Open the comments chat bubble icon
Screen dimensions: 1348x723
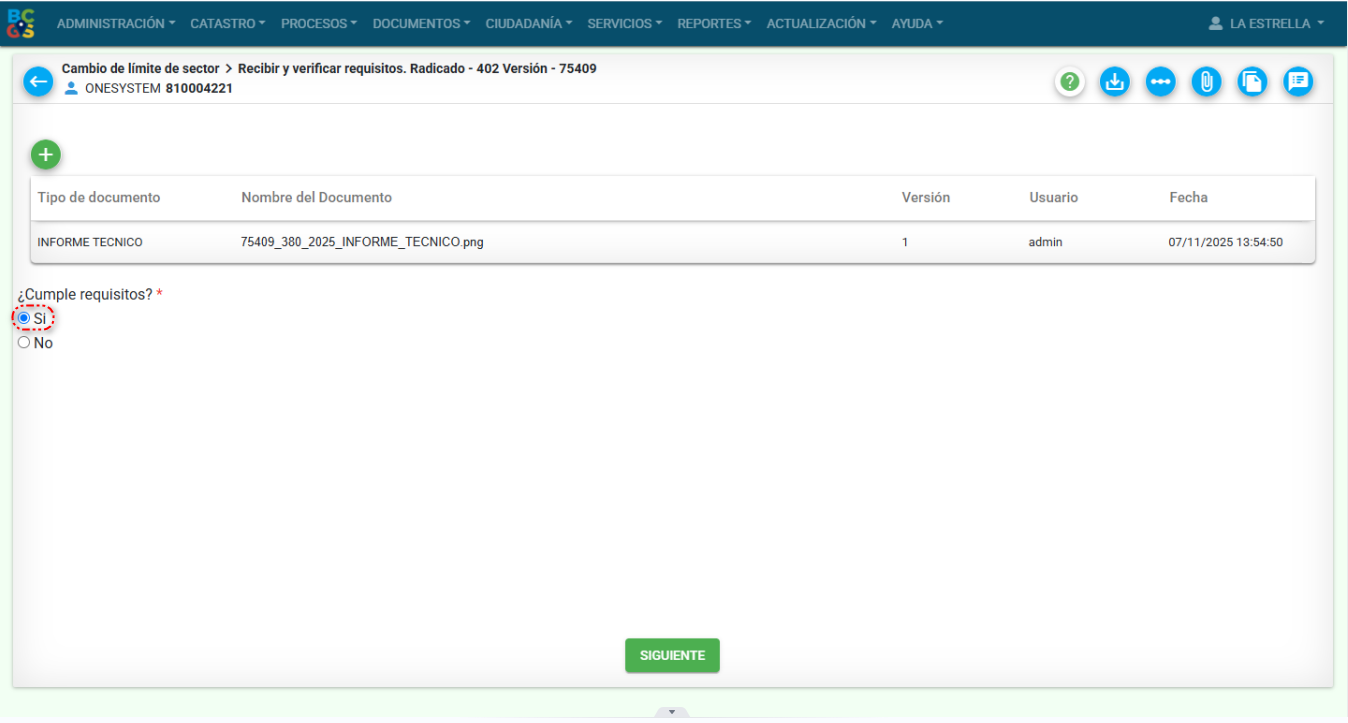pos(1298,82)
